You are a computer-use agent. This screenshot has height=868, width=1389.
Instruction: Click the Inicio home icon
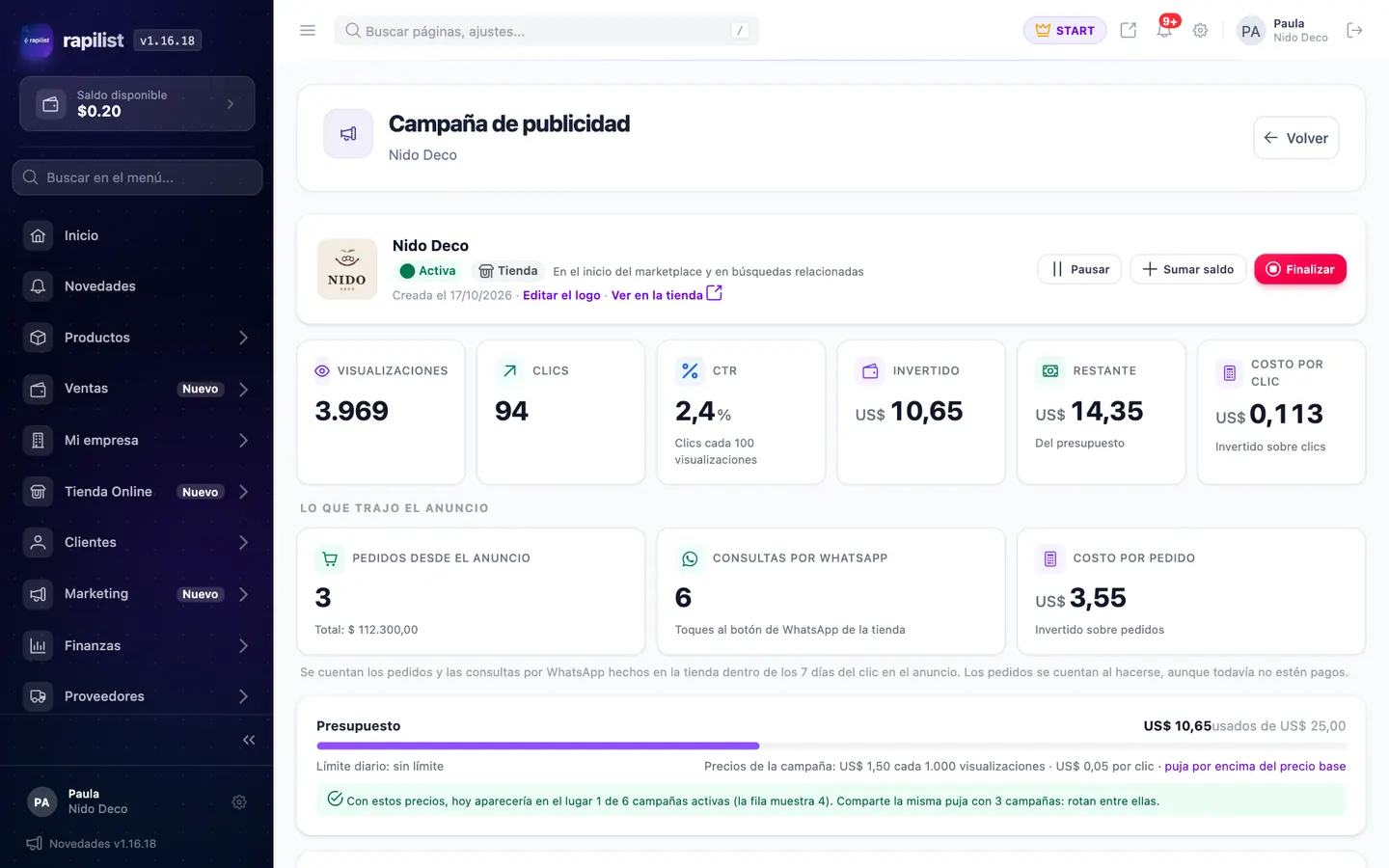point(38,235)
